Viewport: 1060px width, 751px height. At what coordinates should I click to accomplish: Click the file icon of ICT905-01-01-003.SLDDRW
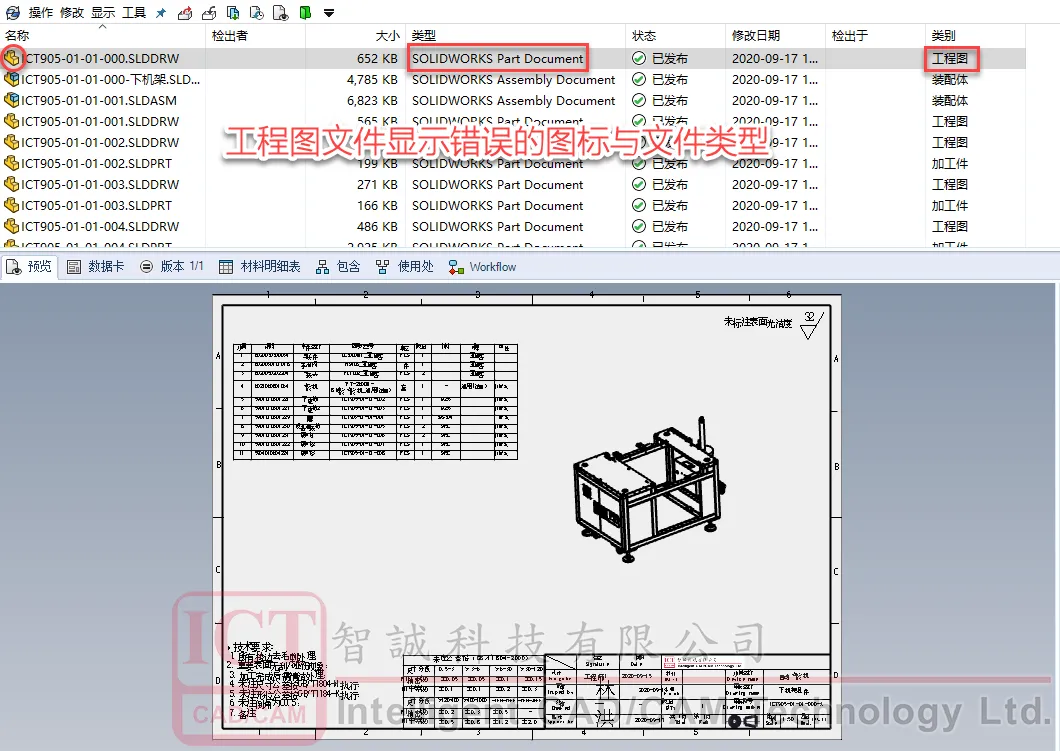(11, 184)
